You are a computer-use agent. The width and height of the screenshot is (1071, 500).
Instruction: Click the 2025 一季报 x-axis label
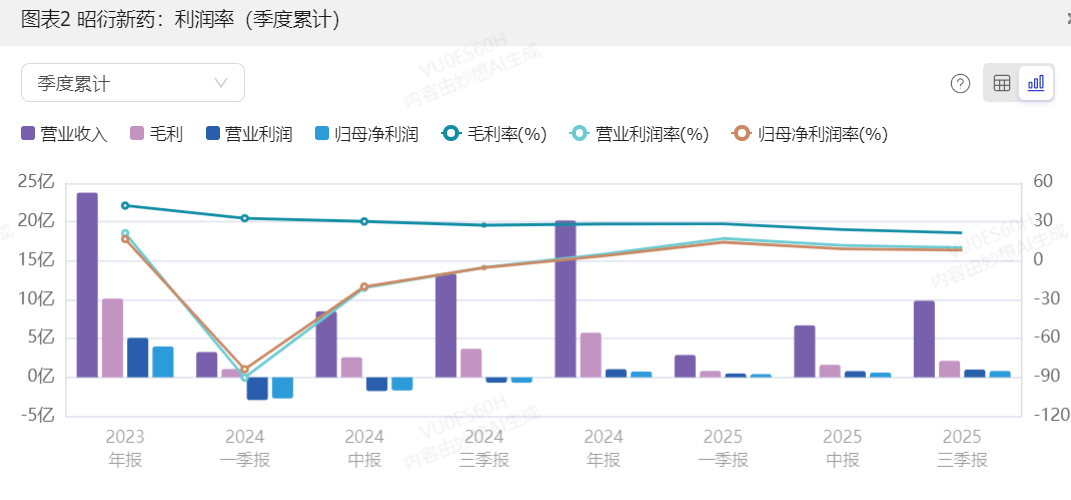pyautogui.click(x=723, y=448)
